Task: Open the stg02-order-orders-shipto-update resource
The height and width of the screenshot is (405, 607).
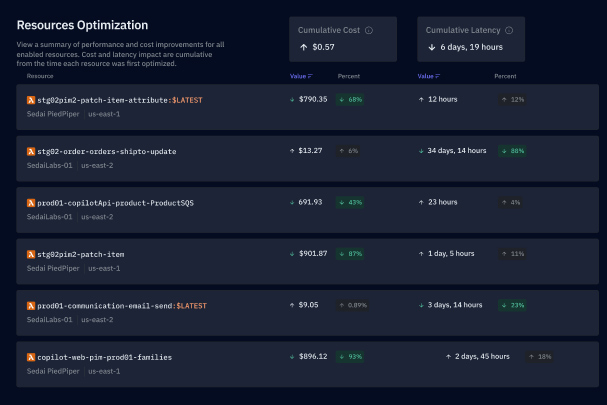Action: (106, 151)
